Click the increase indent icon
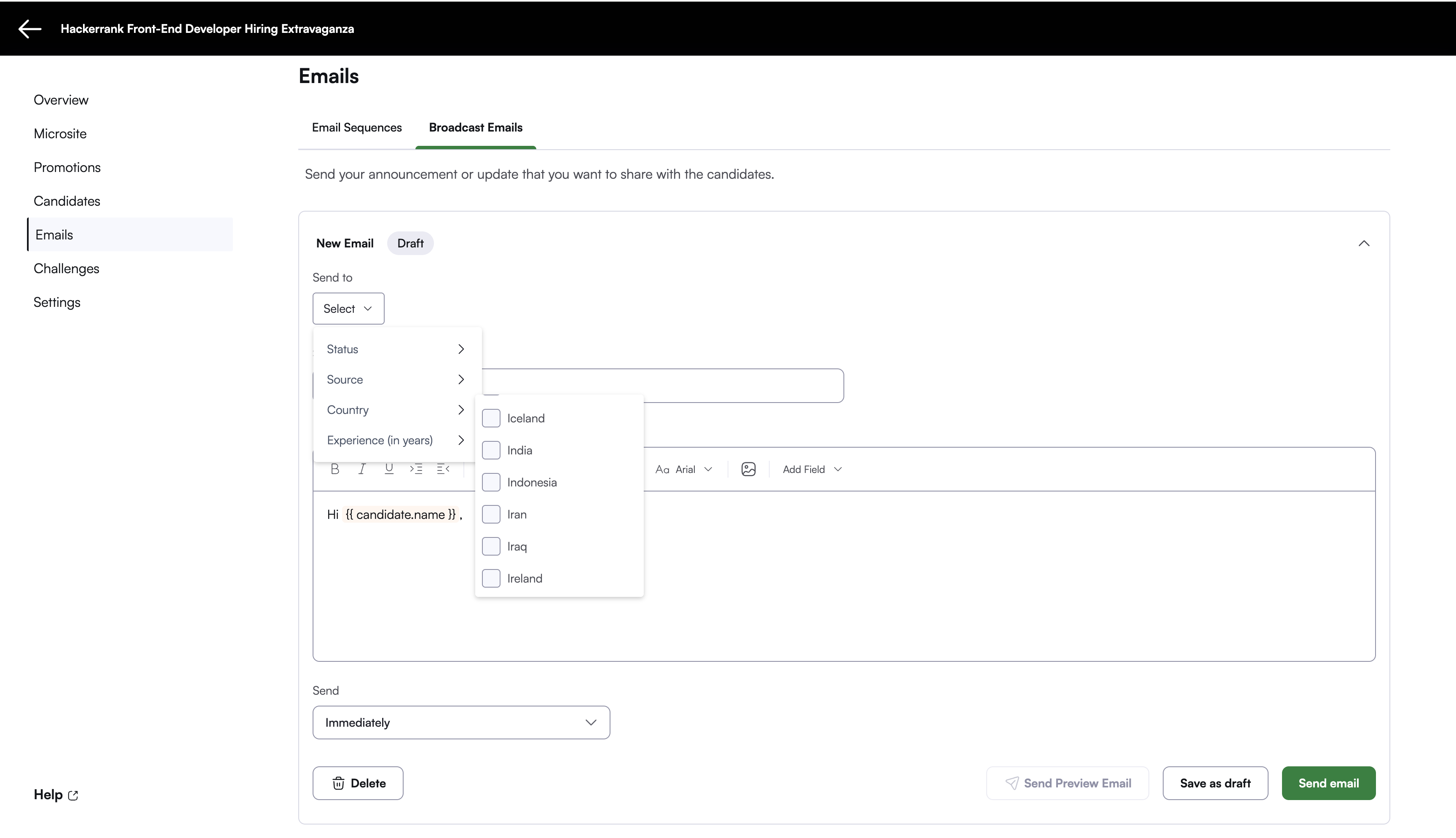Image resolution: width=1456 pixels, height=838 pixels. tap(416, 469)
